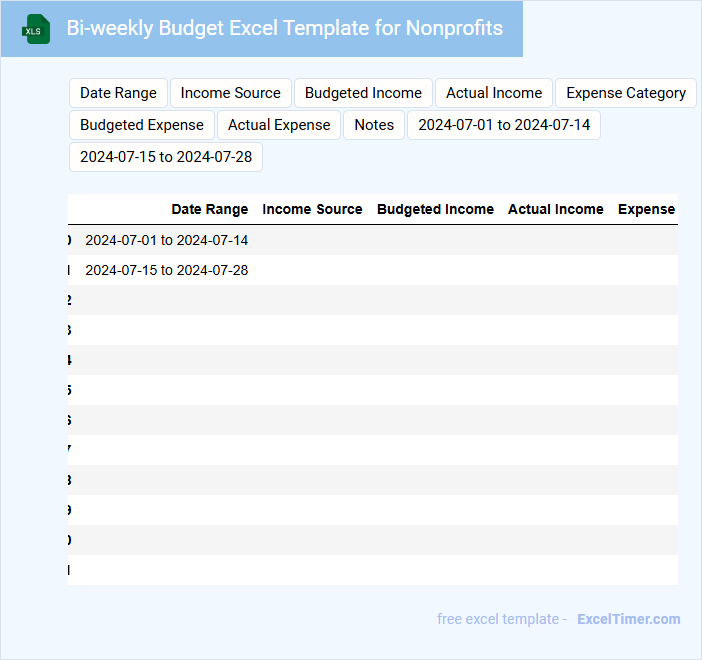Click the Income Source column header
The width and height of the screenshot is (702, 660).
(312, 209)
